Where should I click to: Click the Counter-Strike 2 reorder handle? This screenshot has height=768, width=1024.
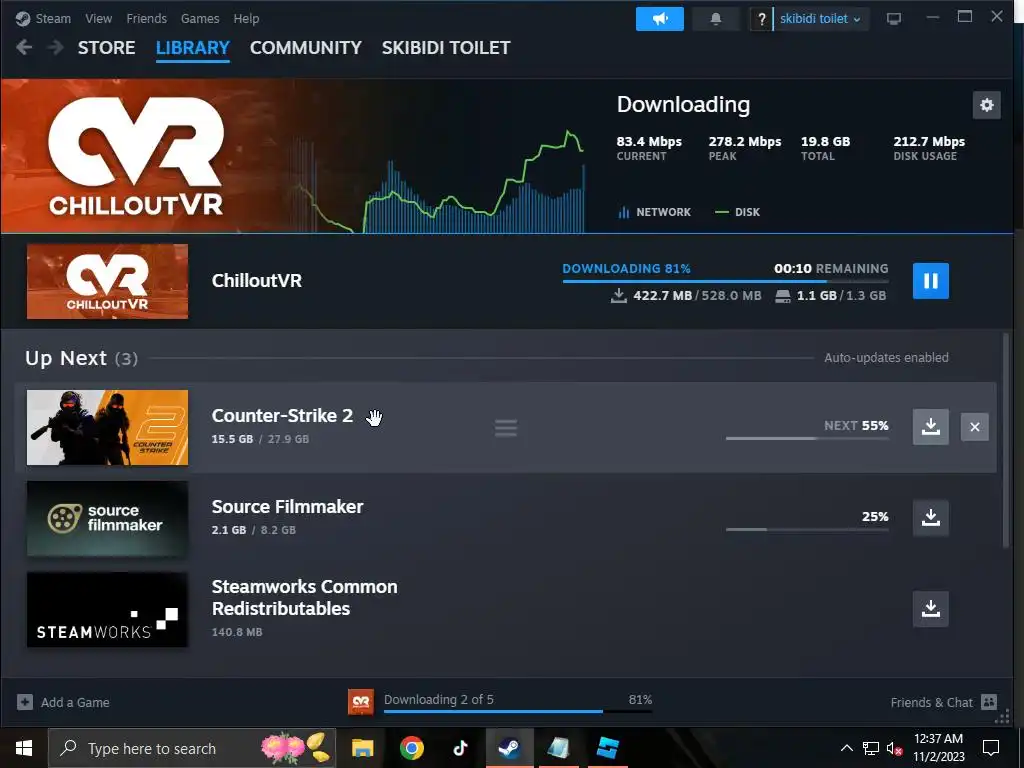pyautogui.click(x=505, y=428)
